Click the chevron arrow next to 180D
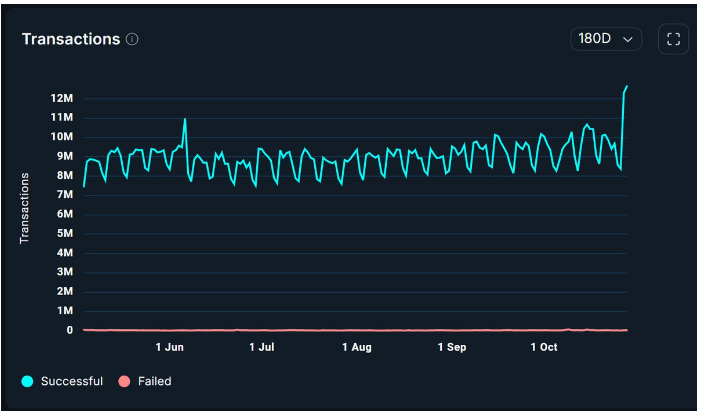702x411 pixels. (628, 39)
